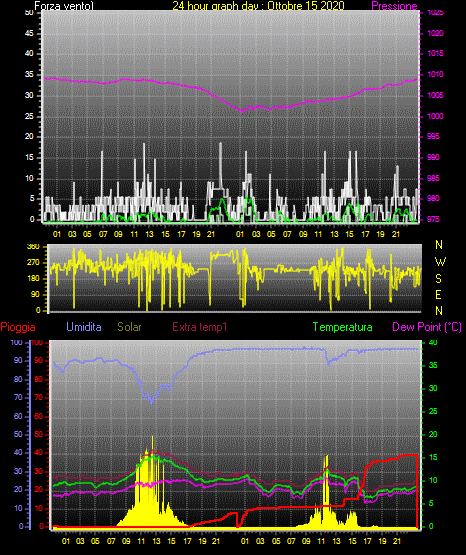Click the S compass direction label

pyautogui.click(x=438, y=279)
